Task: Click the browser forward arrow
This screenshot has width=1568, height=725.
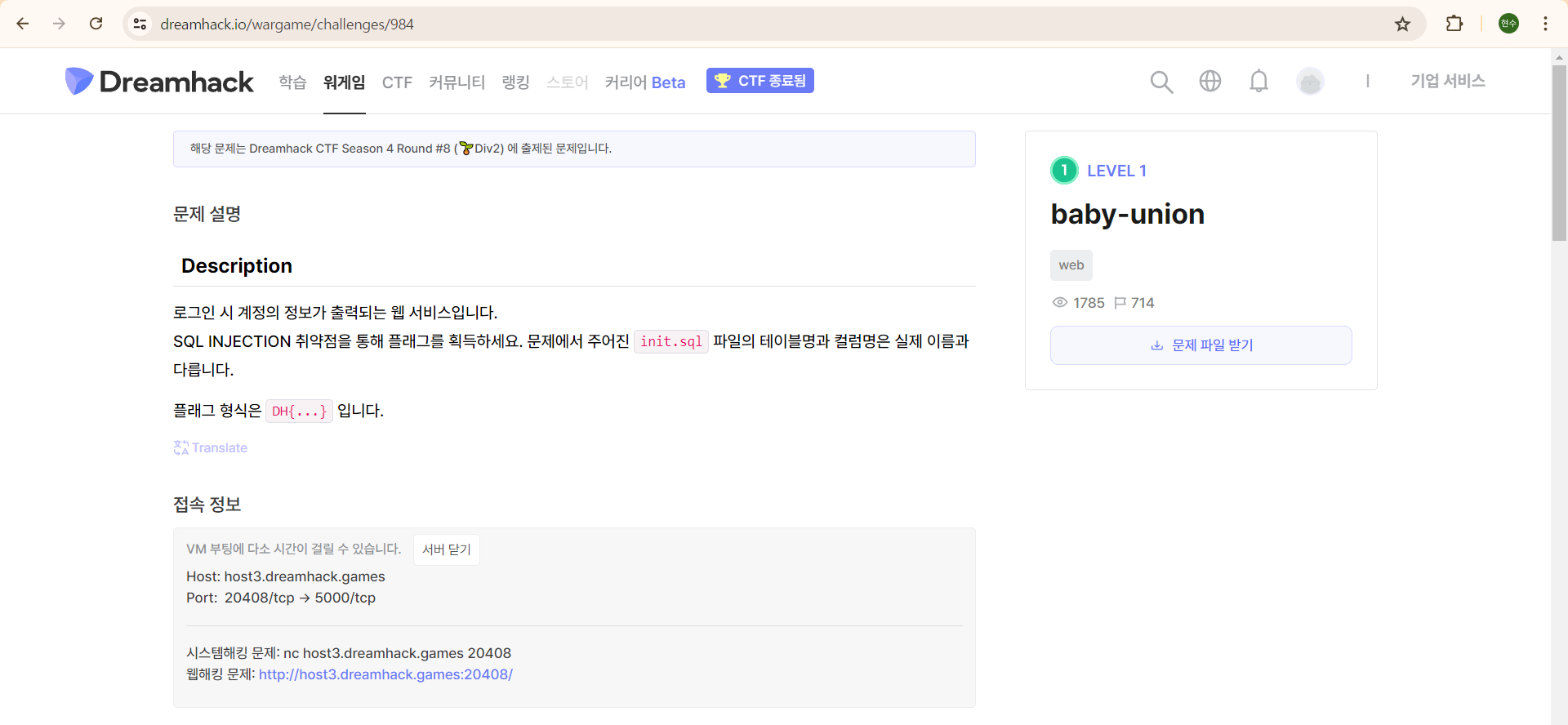Action: click(59, 24)
